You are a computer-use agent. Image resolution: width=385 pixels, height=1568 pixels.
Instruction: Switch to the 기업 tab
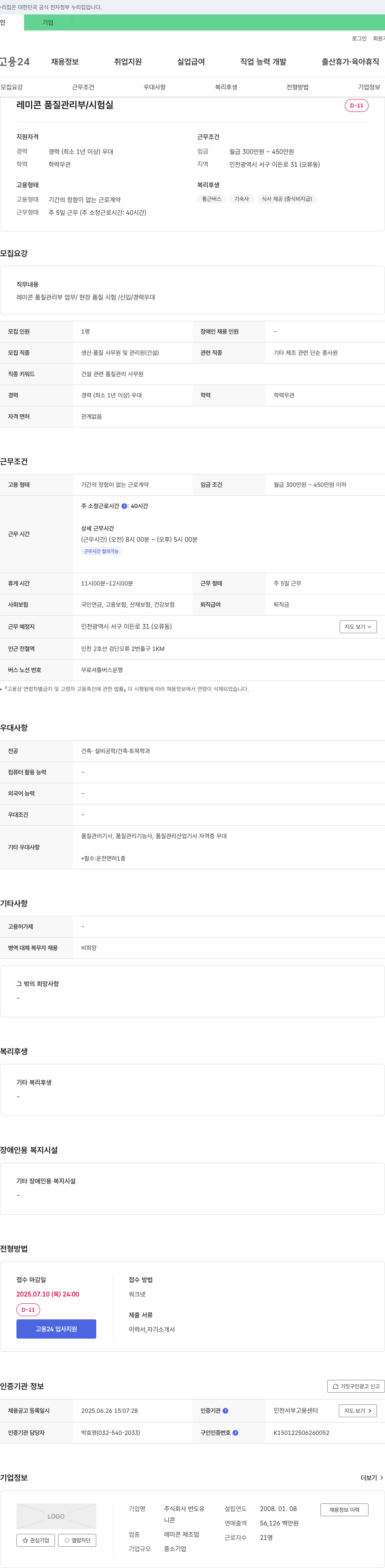coord(48,22)
